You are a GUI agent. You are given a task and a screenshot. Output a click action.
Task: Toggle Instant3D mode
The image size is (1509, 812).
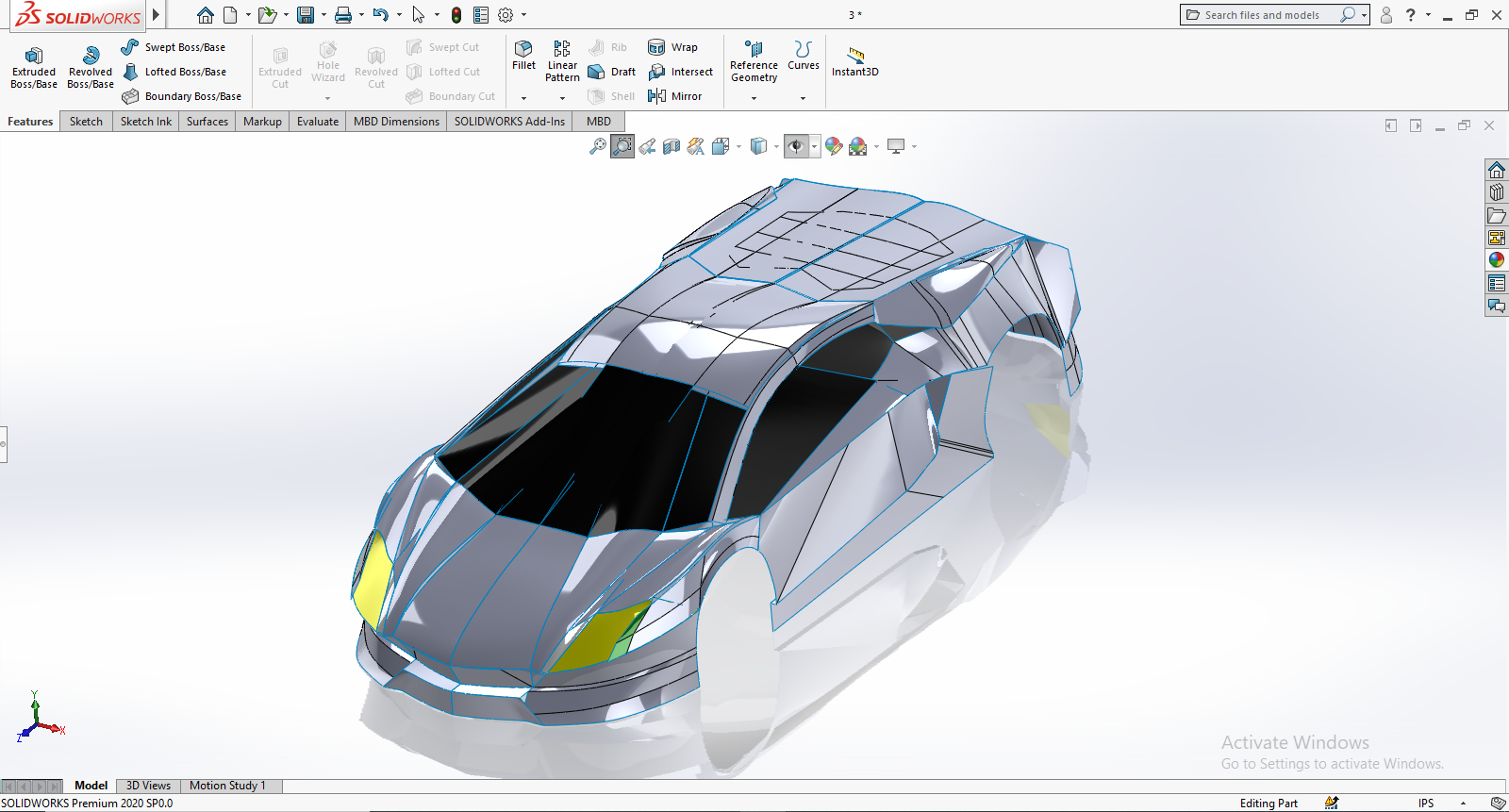pos(855,61)
